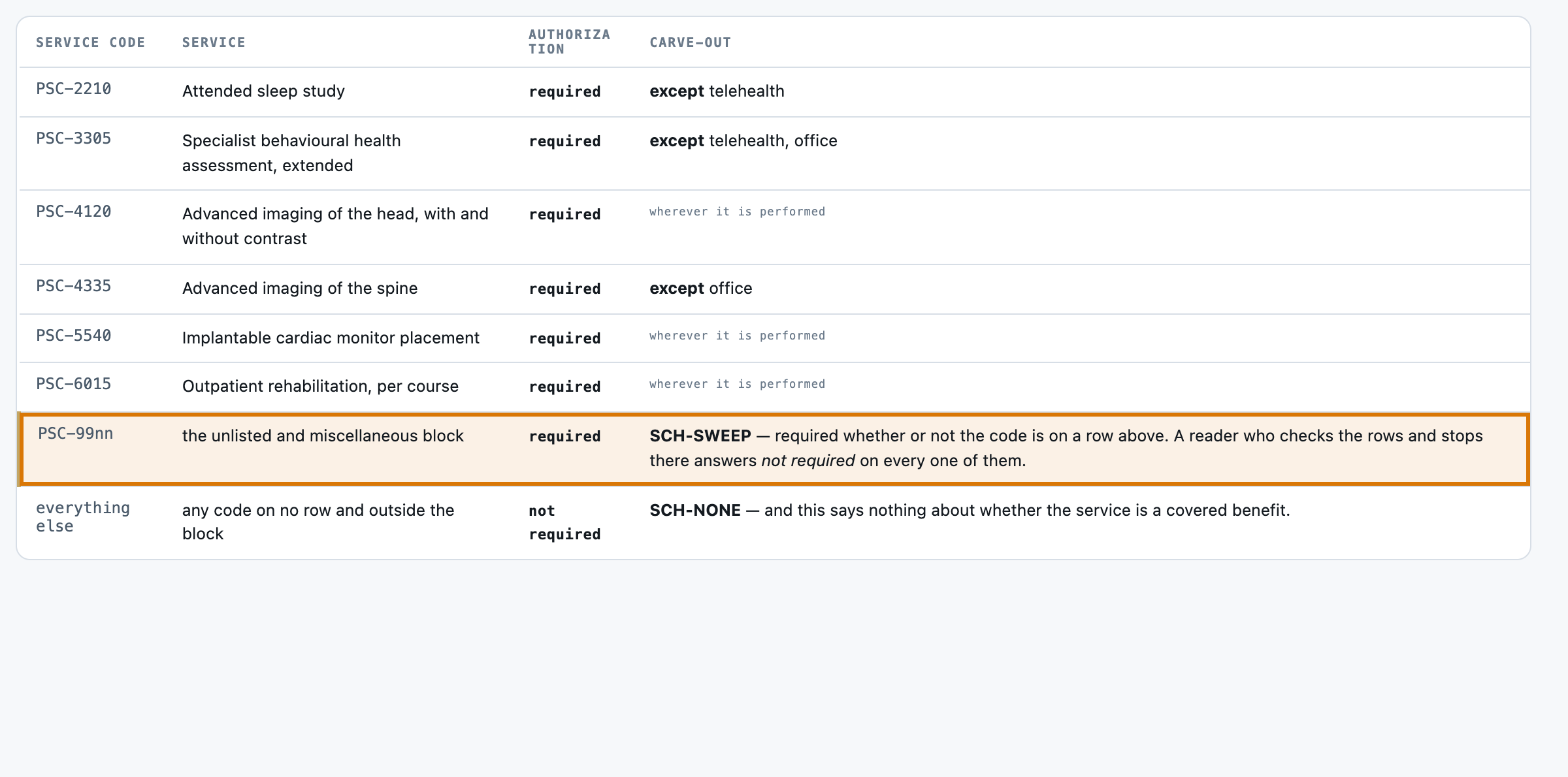
Task: Click the SERVICE CODE column header
Action: 90,42
